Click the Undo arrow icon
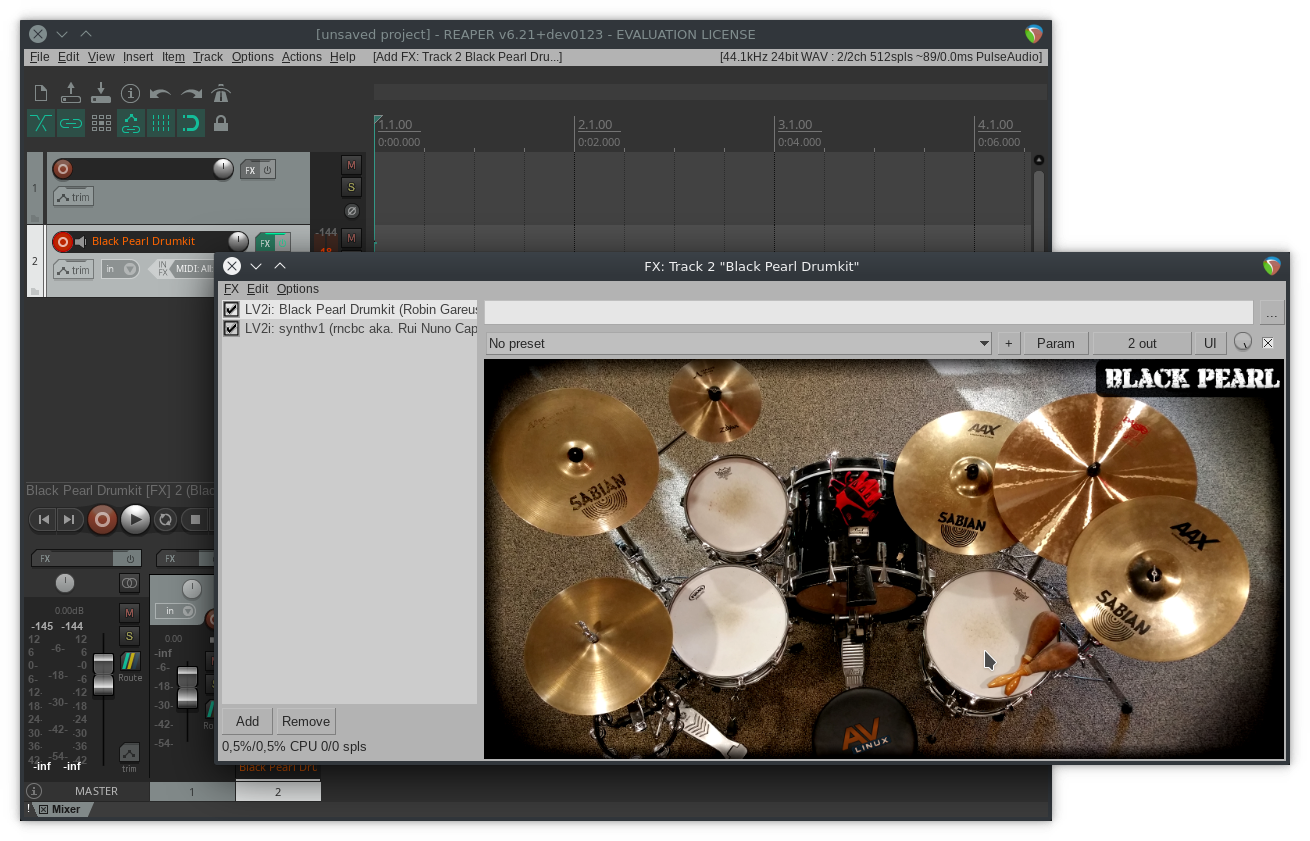 [160, 93]
